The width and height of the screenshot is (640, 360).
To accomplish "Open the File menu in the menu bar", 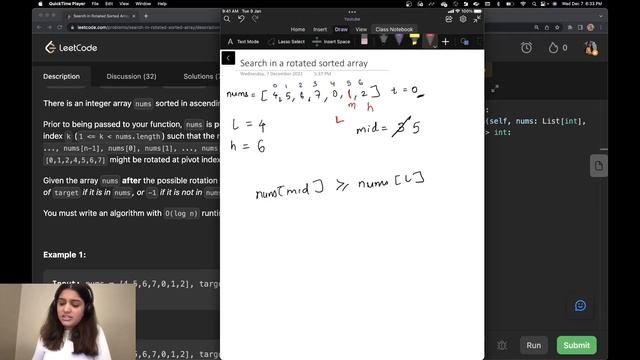I will click(95, 4).
